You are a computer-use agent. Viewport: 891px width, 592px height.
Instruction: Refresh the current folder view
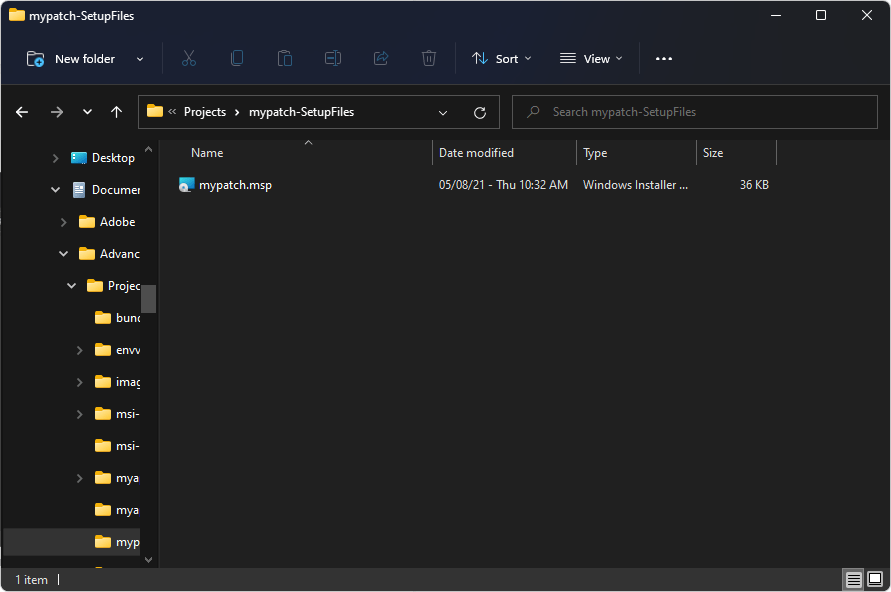point(480,112)
